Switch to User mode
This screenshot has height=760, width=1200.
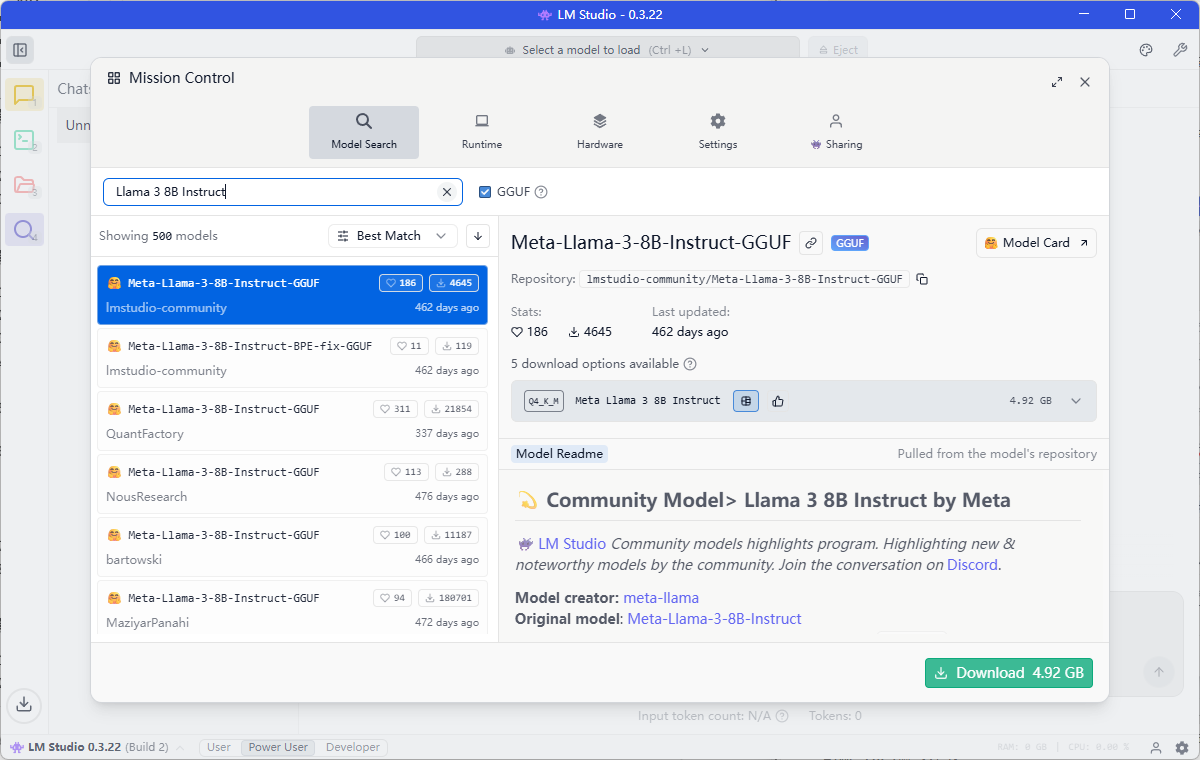(219, 747)
